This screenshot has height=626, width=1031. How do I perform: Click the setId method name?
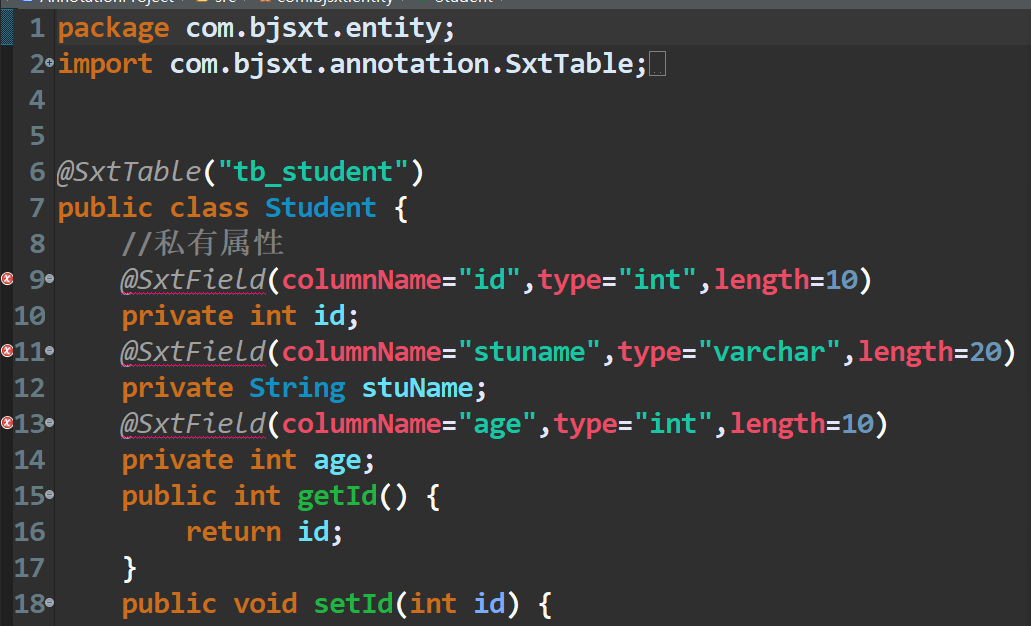coord(354,603)
